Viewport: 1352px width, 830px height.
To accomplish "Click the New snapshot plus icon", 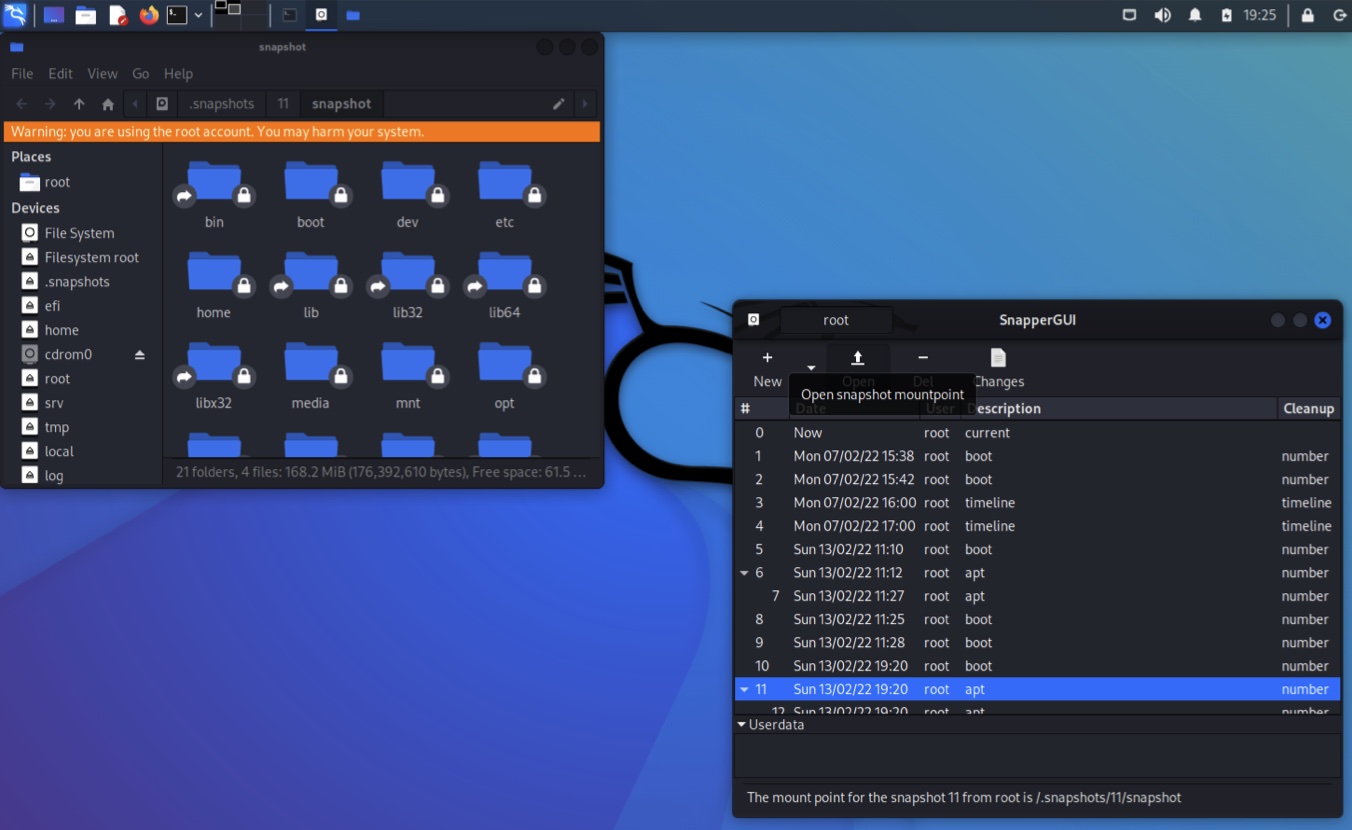I will click(767, 358).
